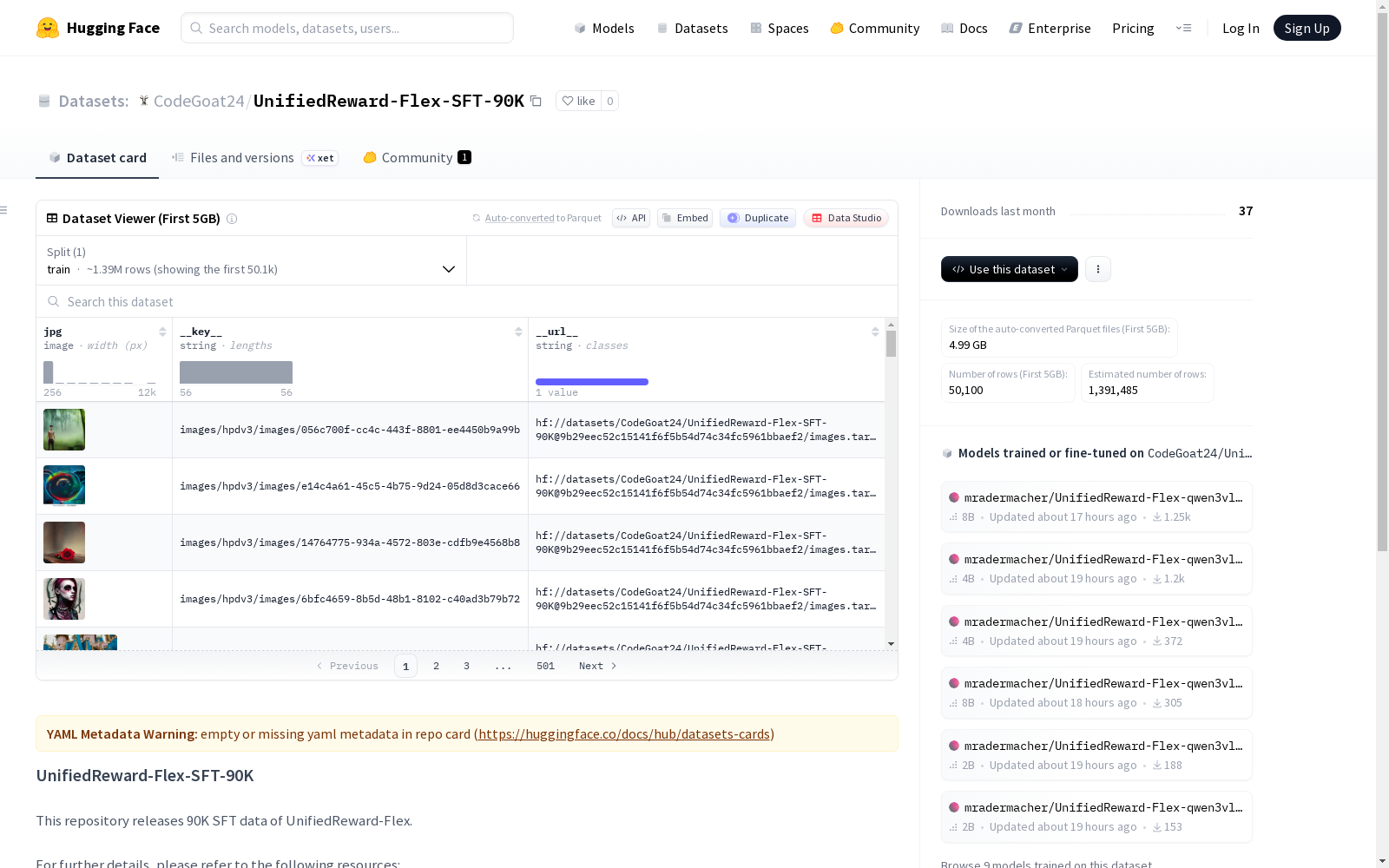
Task: Open mradermacher model with 1.2k downloads
Action: pos(1096,569)
